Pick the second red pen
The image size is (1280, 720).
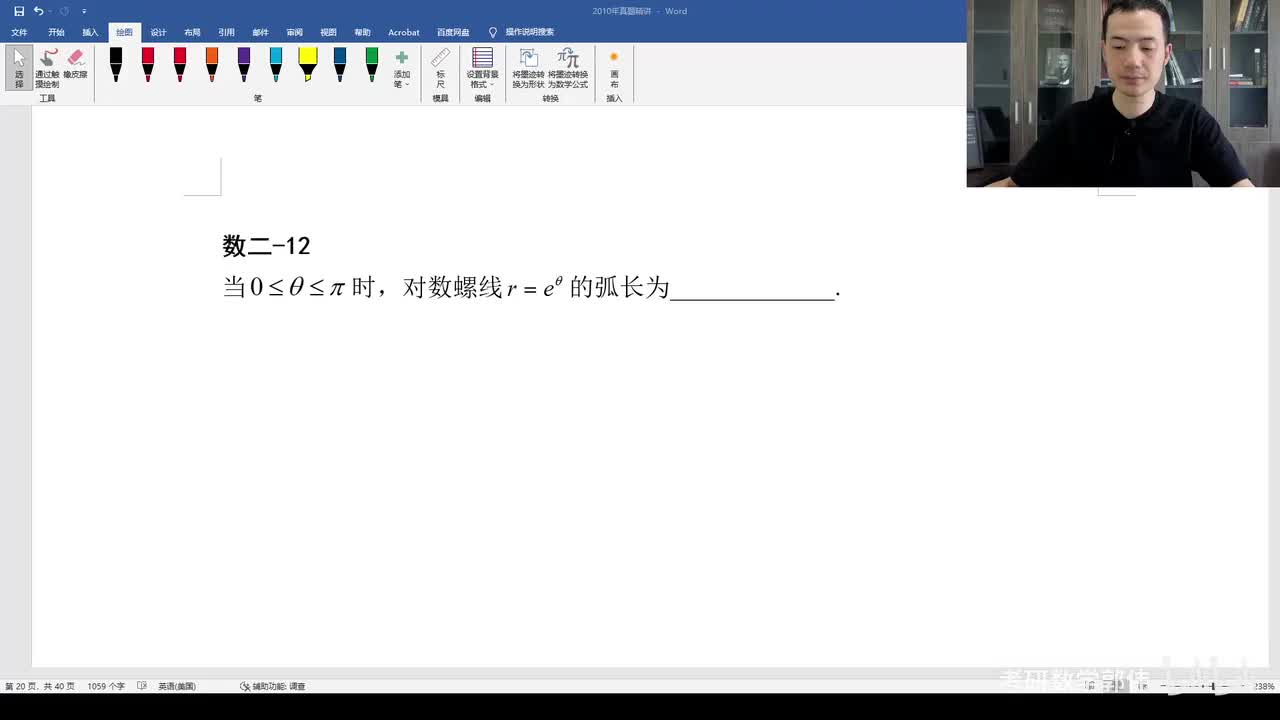(180, 65)
